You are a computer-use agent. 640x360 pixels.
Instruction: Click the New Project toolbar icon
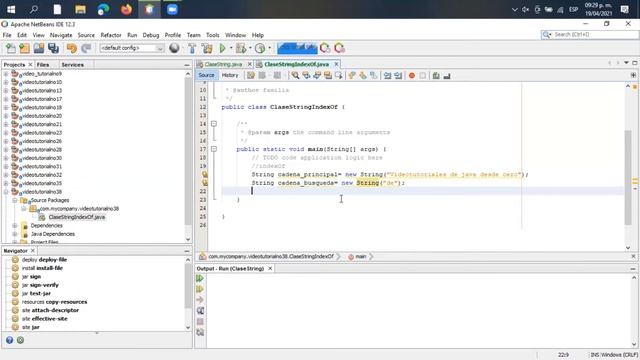pos(24,48)
